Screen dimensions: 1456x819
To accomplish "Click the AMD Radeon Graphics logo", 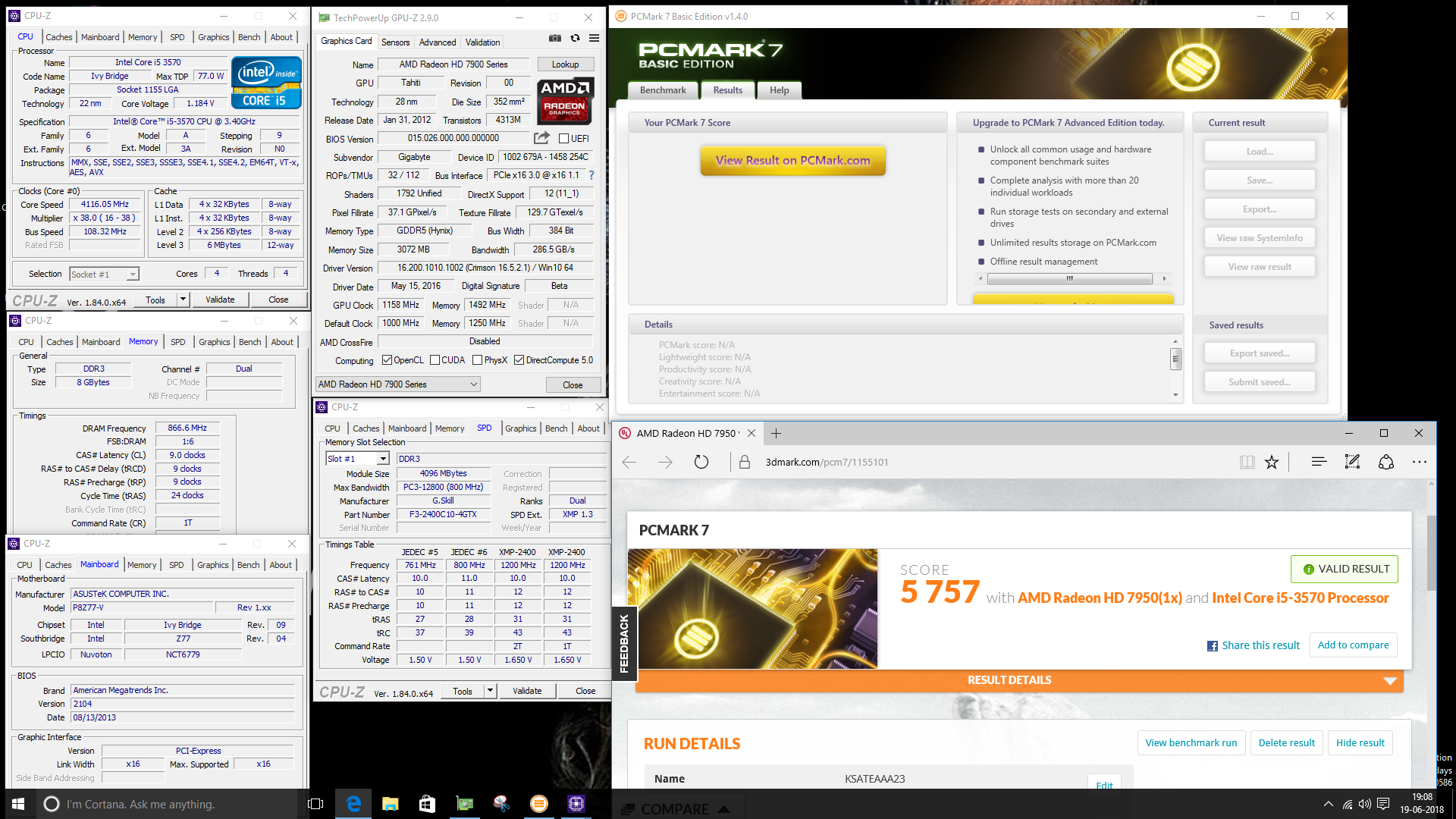I will [x=565, y=100].
